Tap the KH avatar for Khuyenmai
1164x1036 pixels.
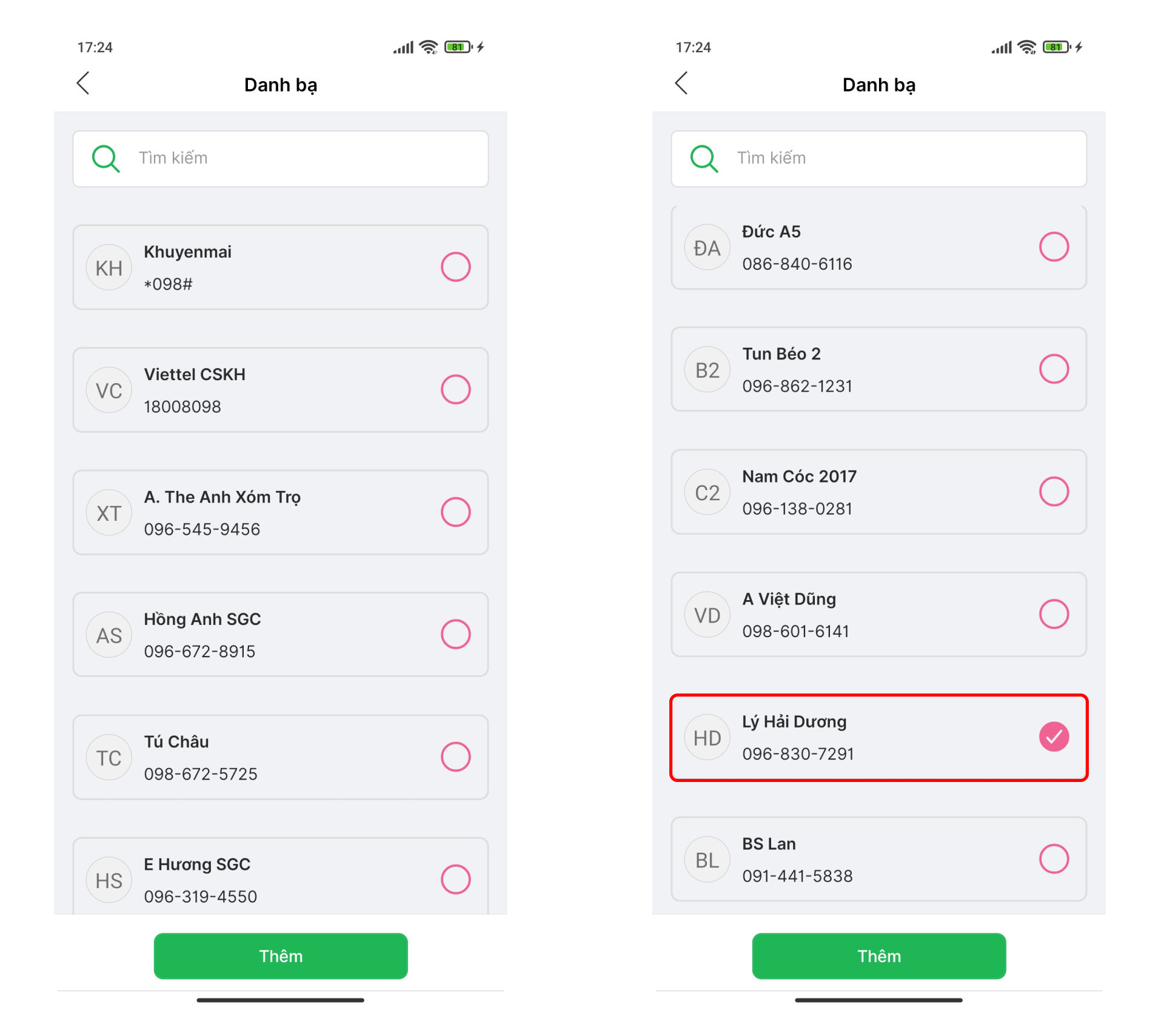pyautogui.click(x=109, y=268)
